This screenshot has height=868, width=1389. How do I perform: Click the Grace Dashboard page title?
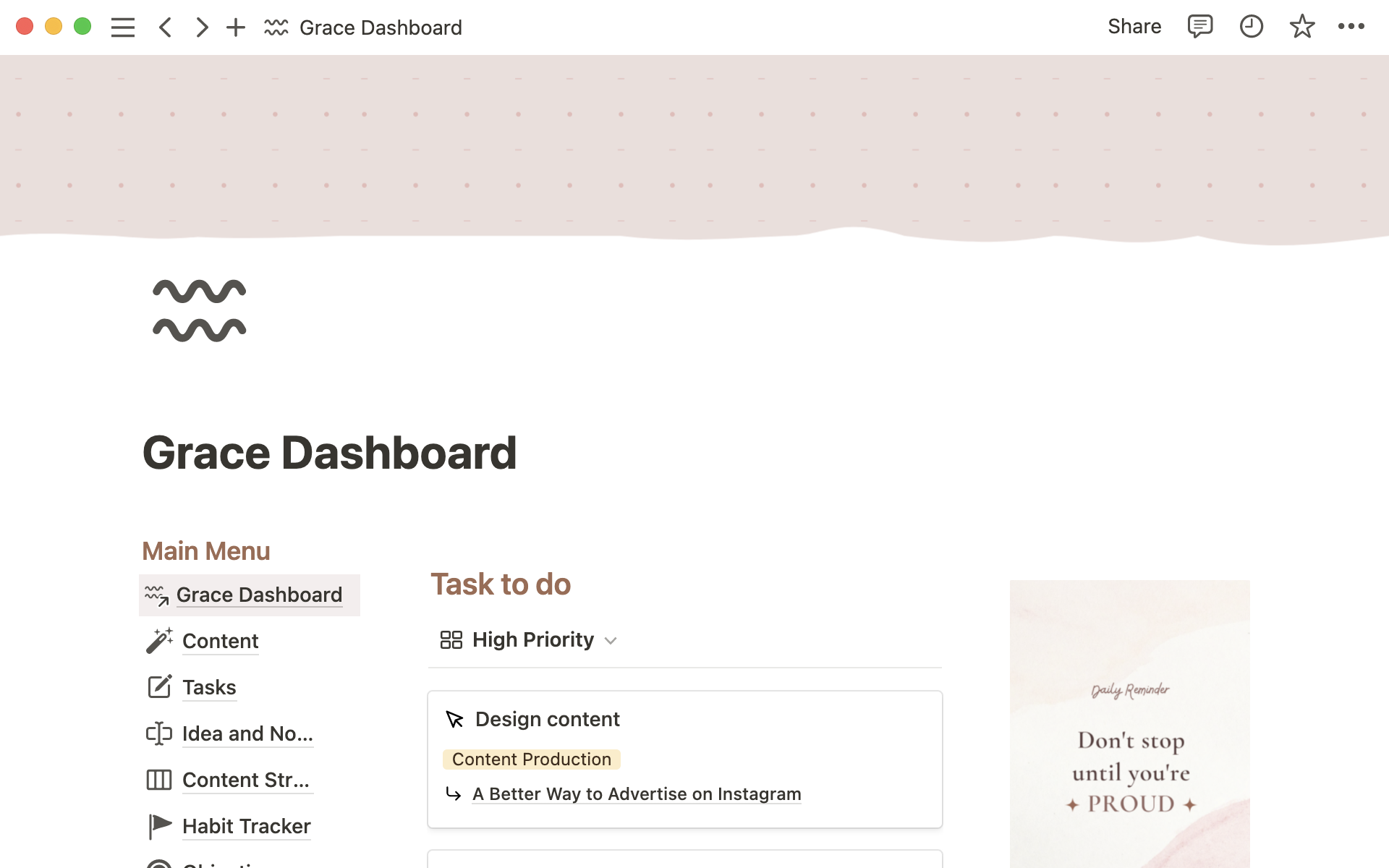(329, 453)
